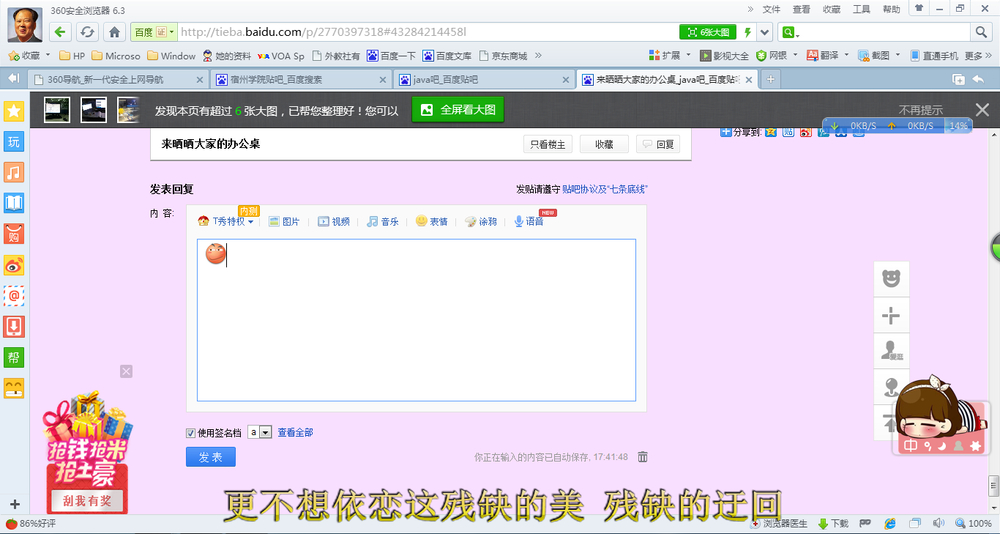The width and height of the screenshot is (1000, 534).
Task: Open the sidebar orange music icon
Action: coord(13,172)
